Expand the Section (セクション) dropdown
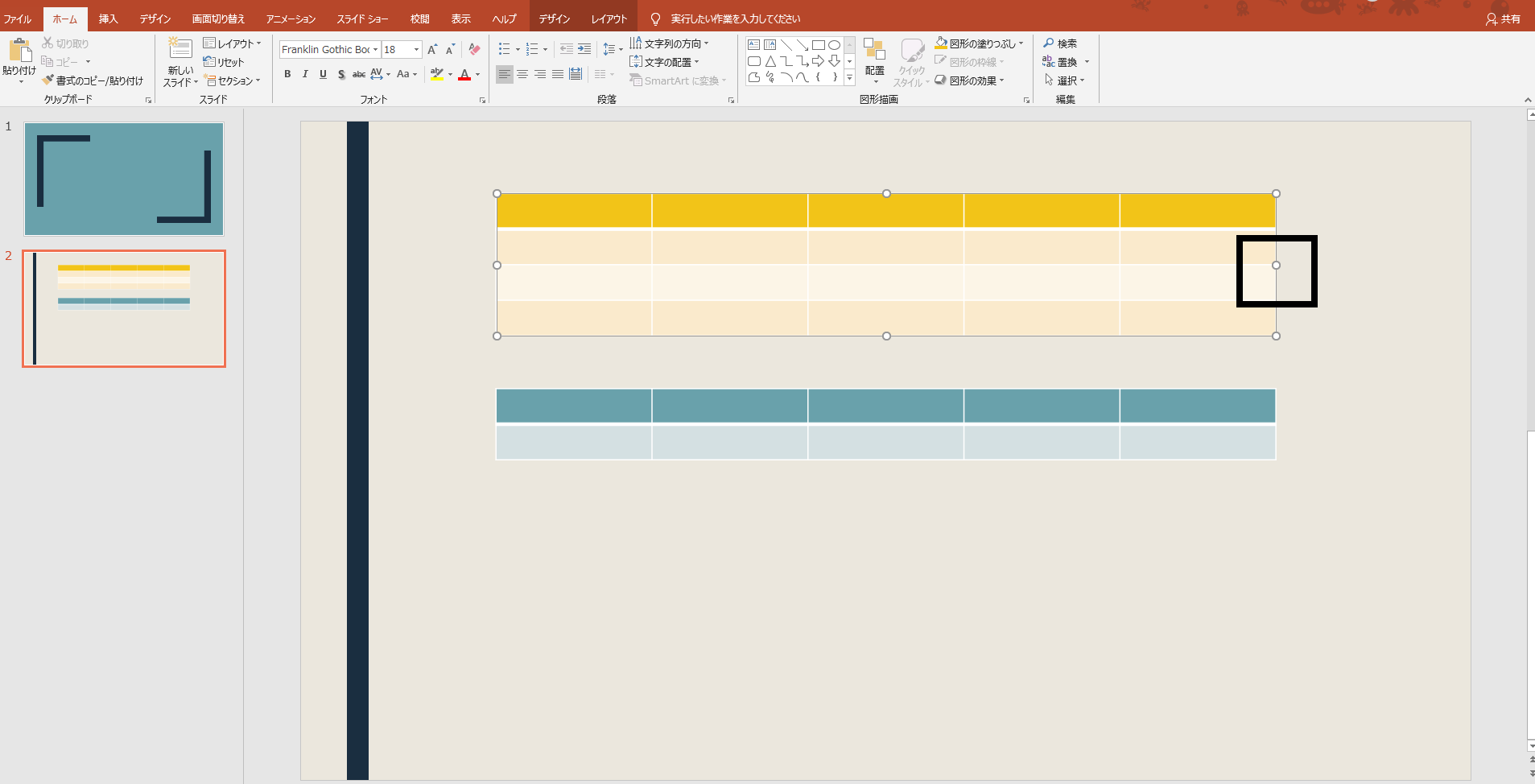The height and width of the screenshot is (784, 1535). pyautogui.click(x=233, y=80)
